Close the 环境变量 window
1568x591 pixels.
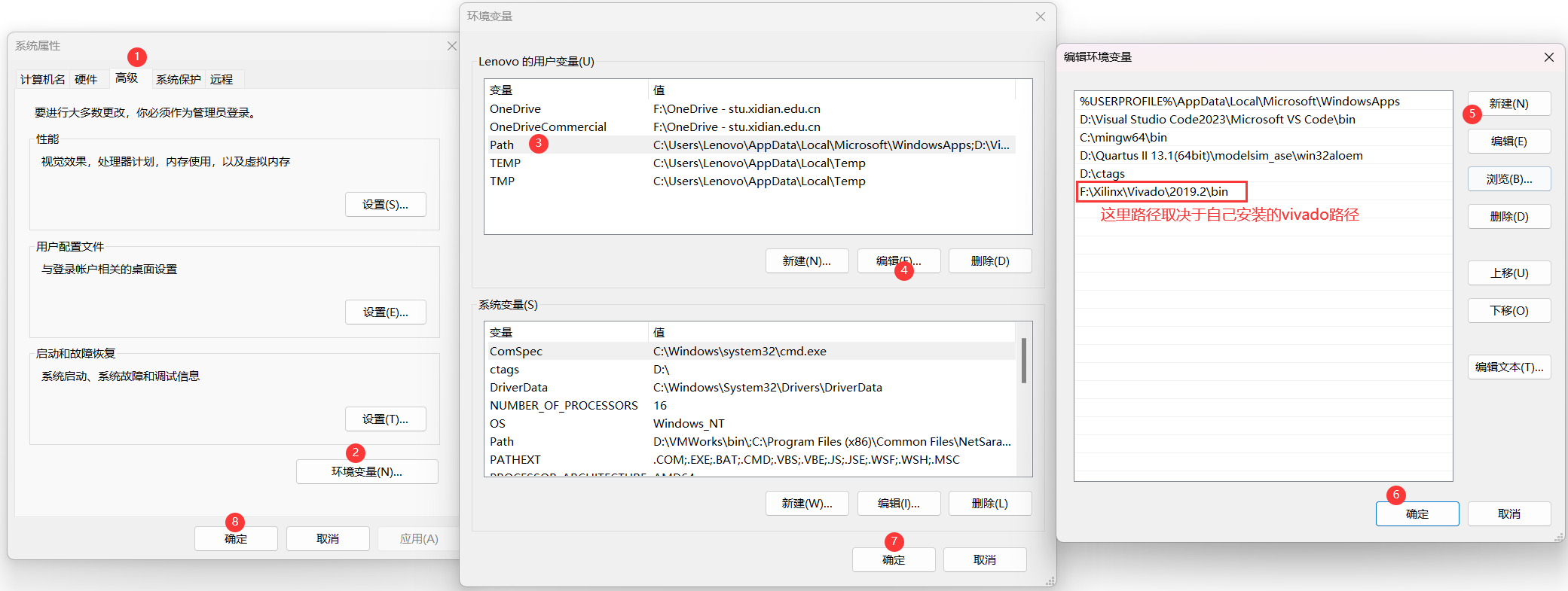(x=1041, y=17)
